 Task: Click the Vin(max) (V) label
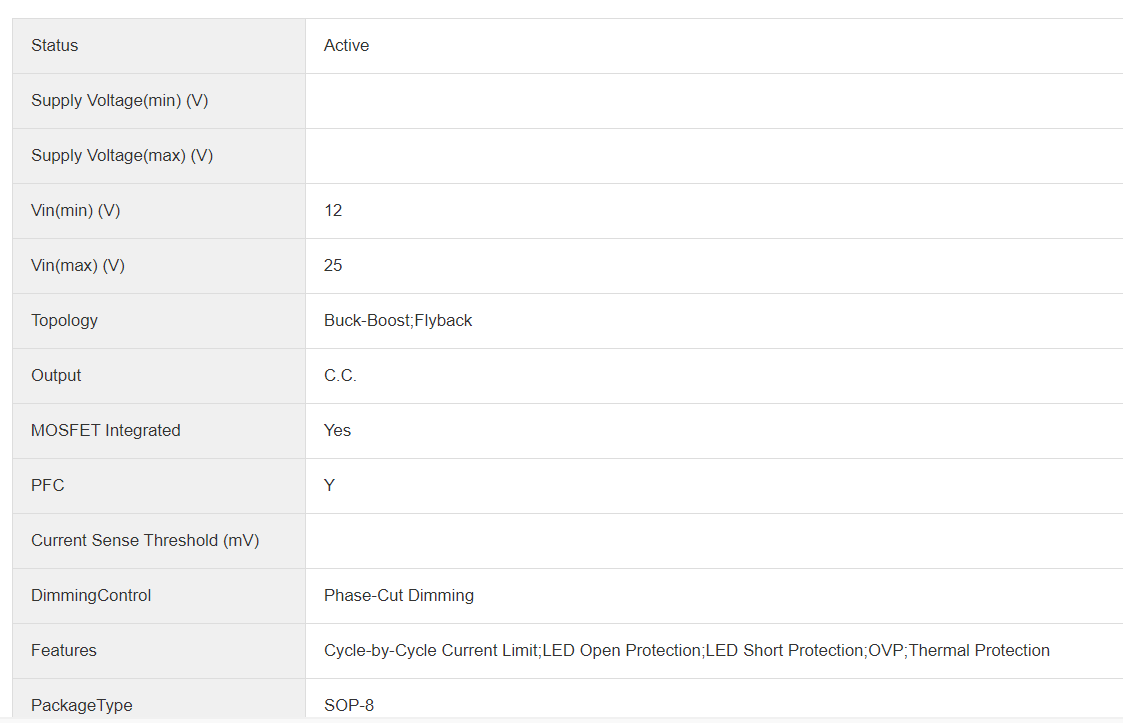pyautogui.click(x=77, y=266)
